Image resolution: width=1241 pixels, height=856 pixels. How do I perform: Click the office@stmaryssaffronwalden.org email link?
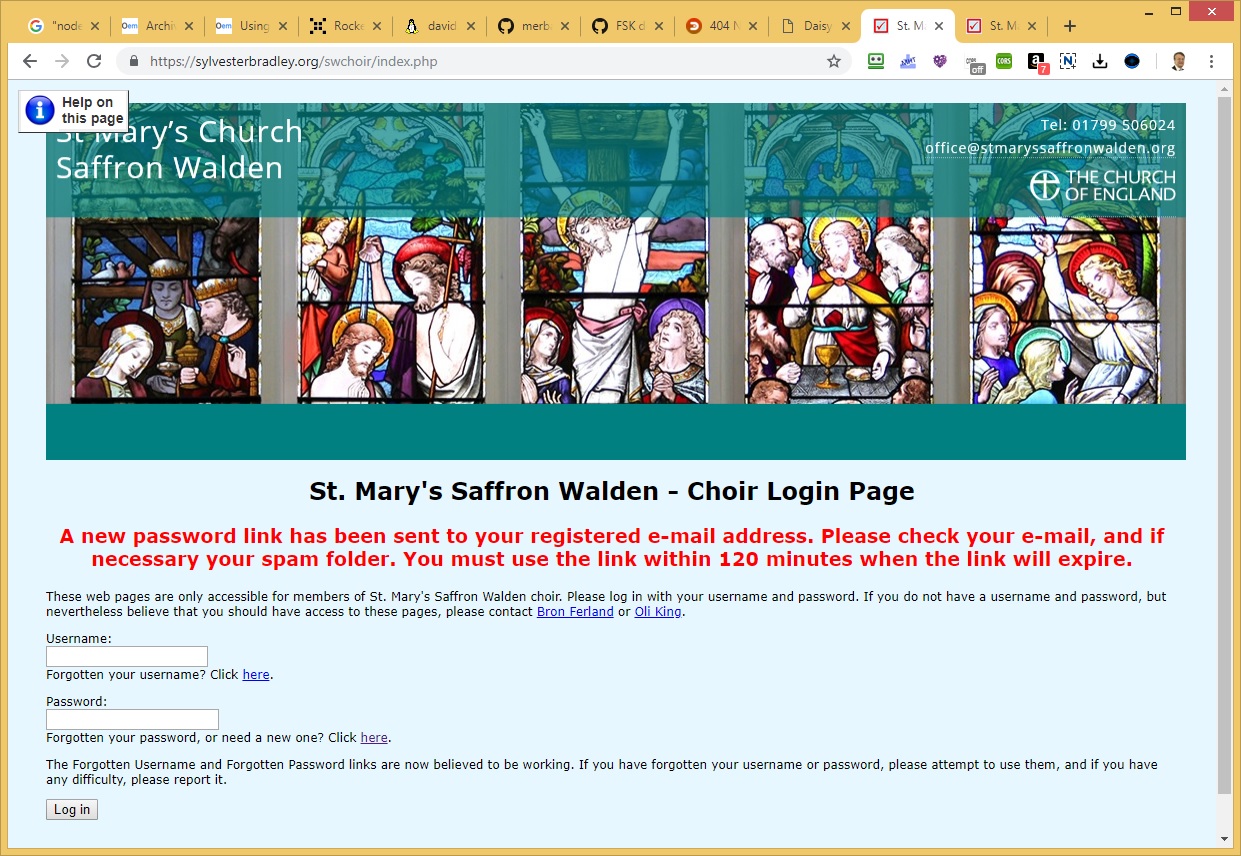[x=1050, y=148]
